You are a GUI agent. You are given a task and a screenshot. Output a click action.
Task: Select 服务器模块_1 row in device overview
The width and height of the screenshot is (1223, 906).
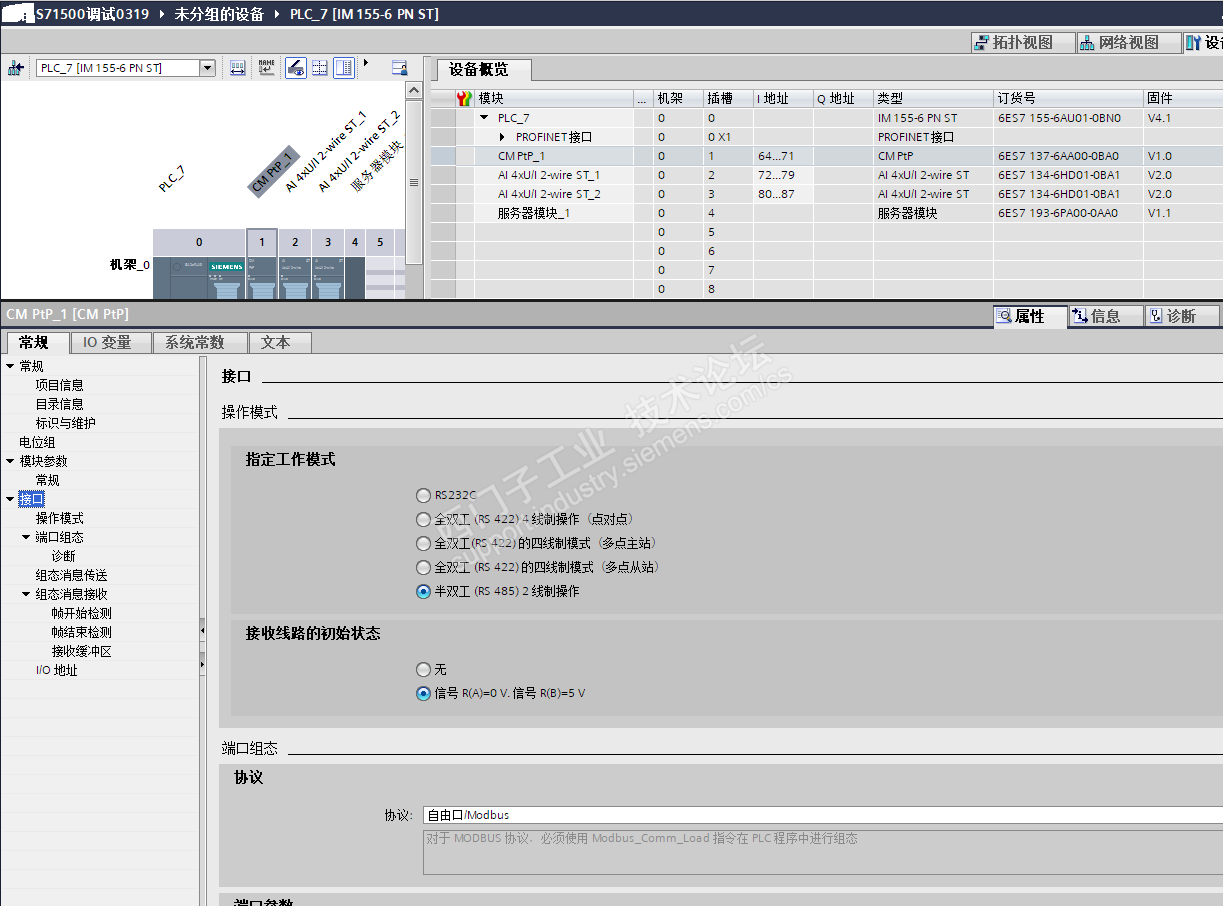pyautogui.click(x=826, y=213)
